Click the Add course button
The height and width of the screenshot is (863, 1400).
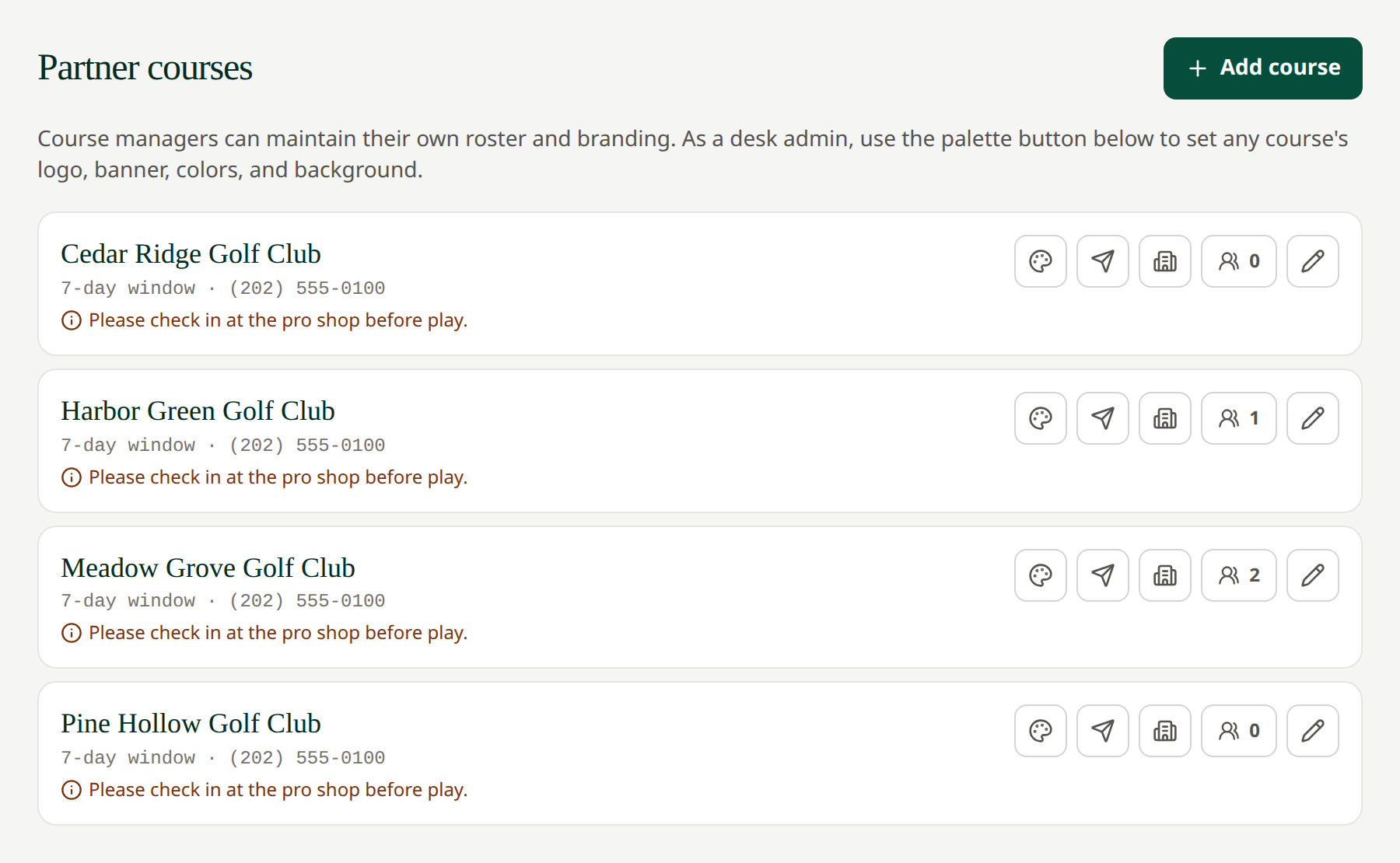1263,68
